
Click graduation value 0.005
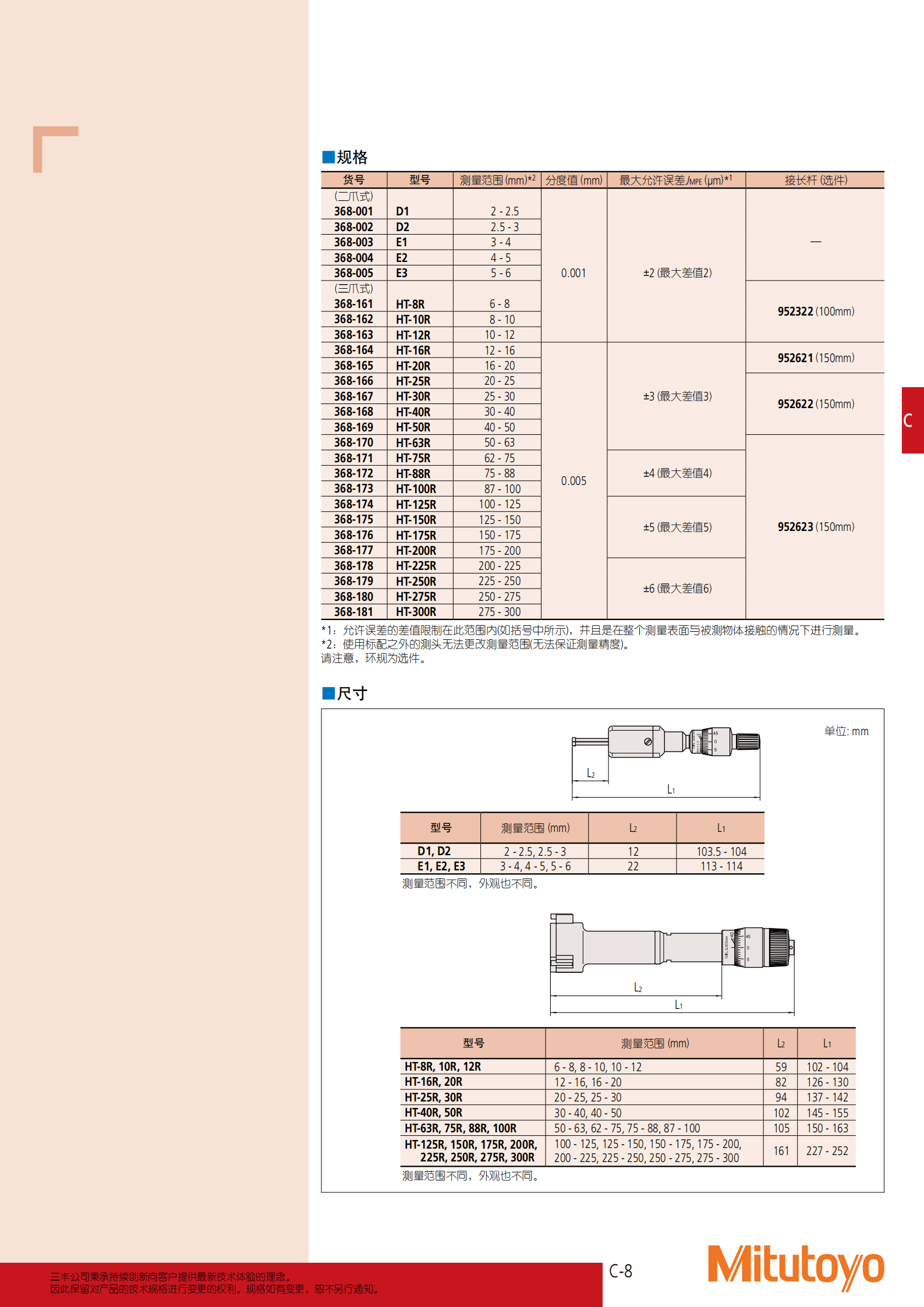(573, 481)
